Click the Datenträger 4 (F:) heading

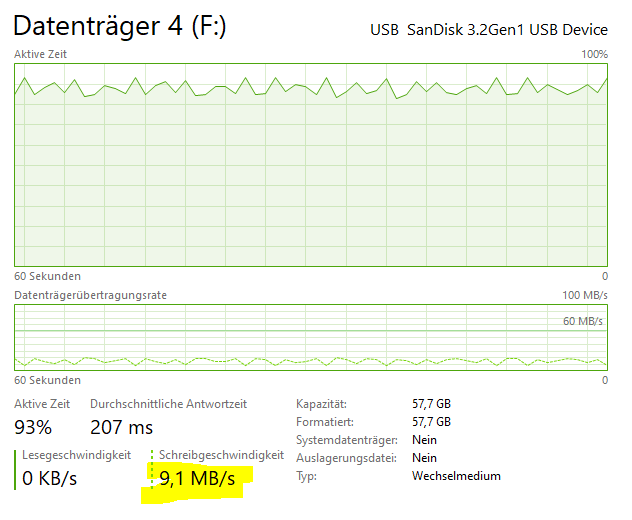pyautogui.click(x=120, y=27)
